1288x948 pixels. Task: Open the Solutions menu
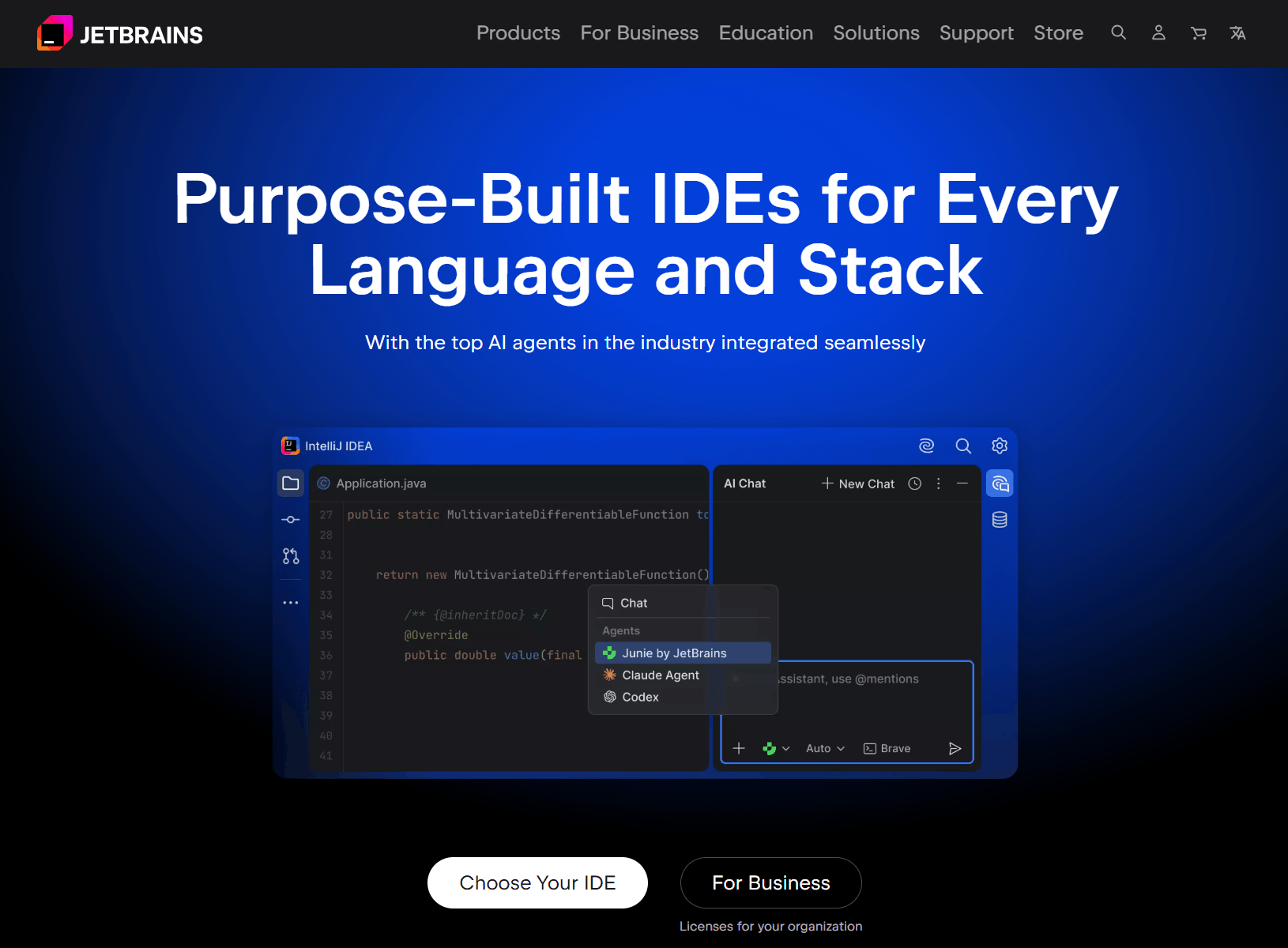[x=876, y=33]
